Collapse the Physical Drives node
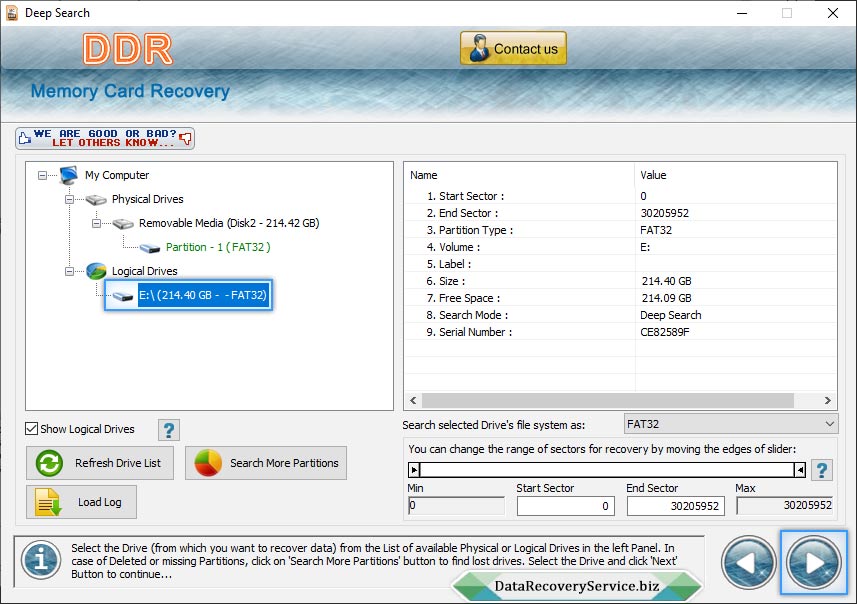The height and width of the screenshot is (604, 857). [x=69, y=200]
